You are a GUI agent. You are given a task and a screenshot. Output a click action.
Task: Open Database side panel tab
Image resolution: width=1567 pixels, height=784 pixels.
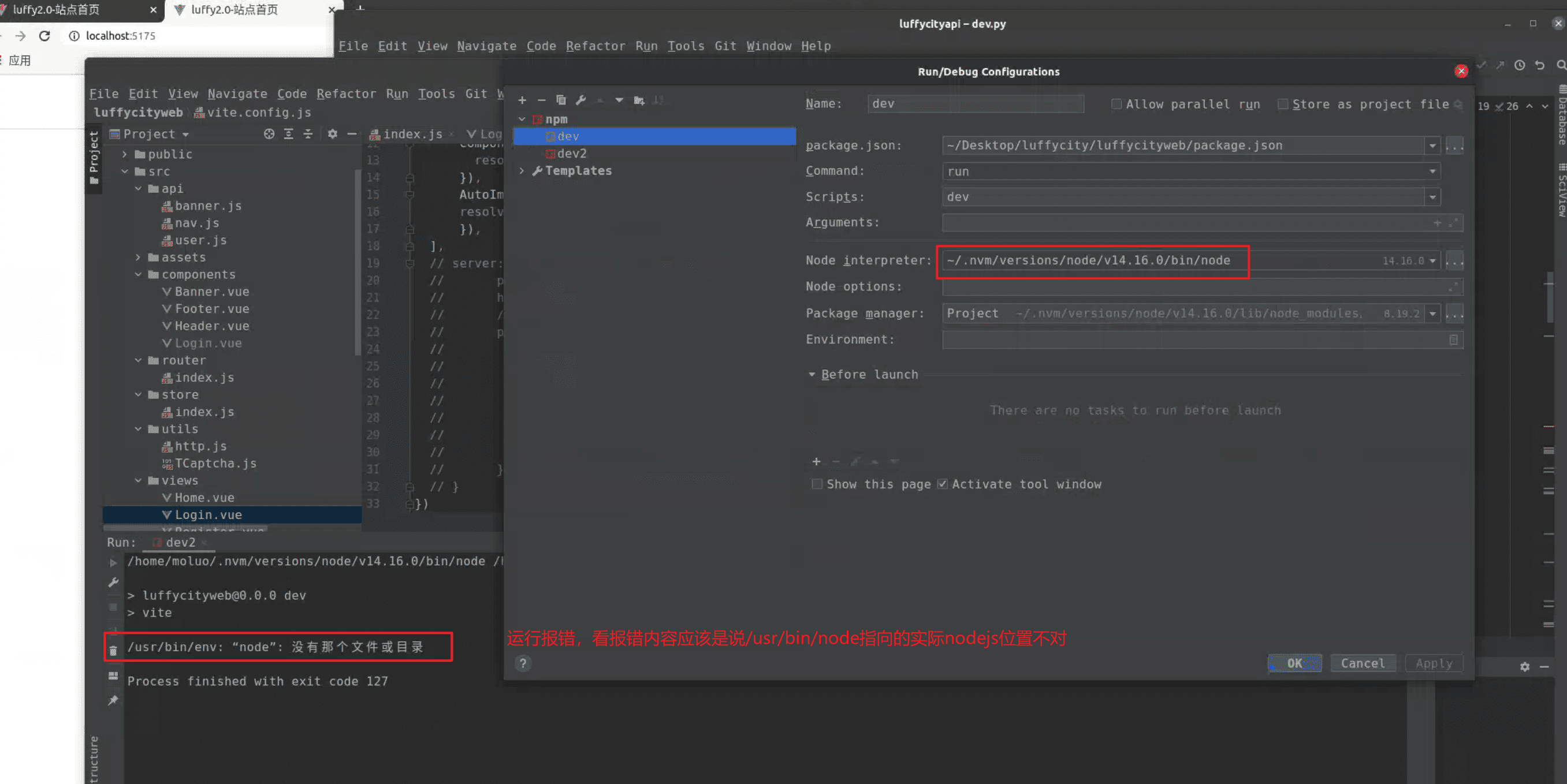[x=1562, y=115]
